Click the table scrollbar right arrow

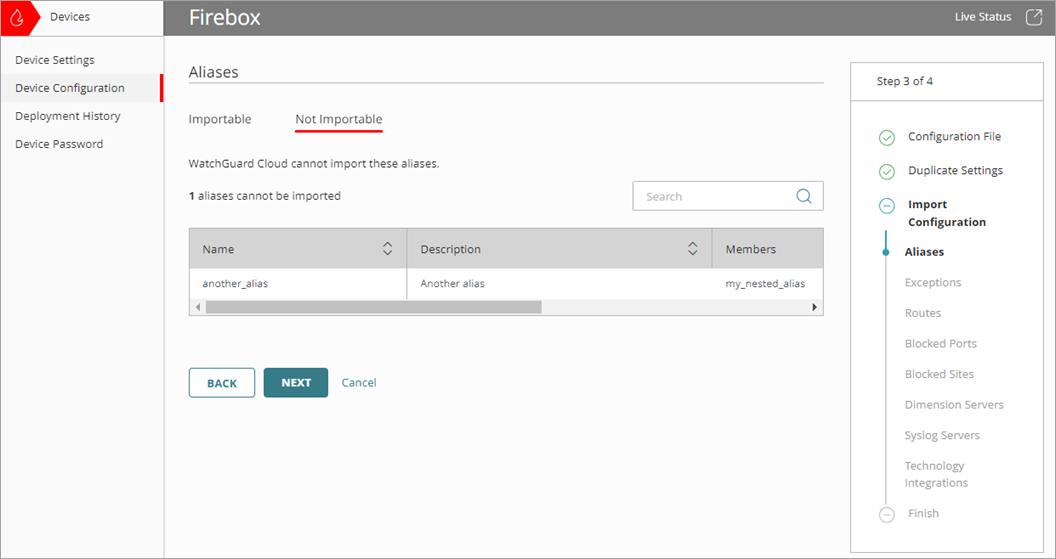814,307
